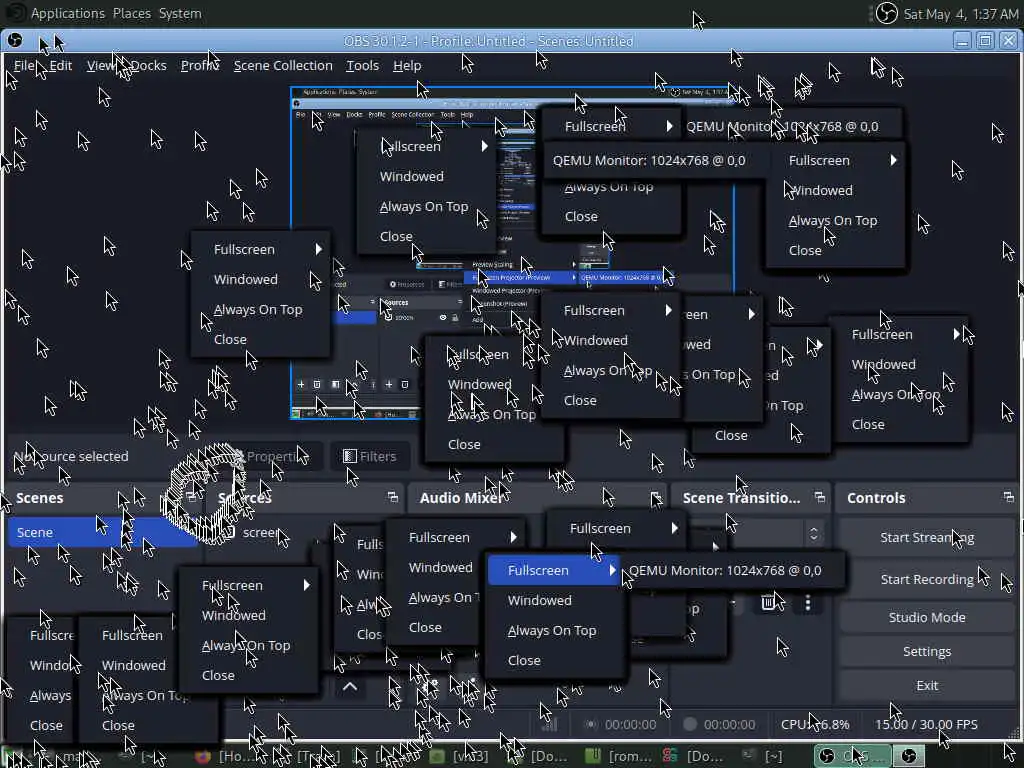1024x768 pixels.
Task: Click the 15.00 / 30.00 FPS status
Action: click(x=926, y=724)
